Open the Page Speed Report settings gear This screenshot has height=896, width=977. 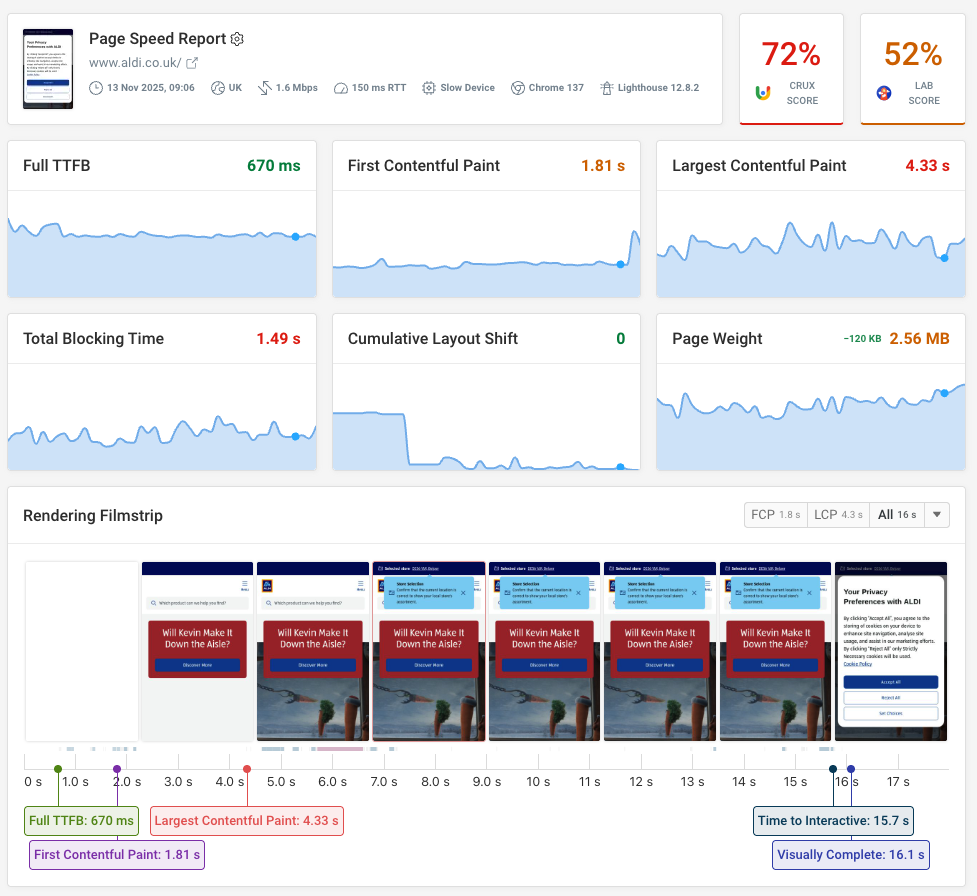point(237,39)
